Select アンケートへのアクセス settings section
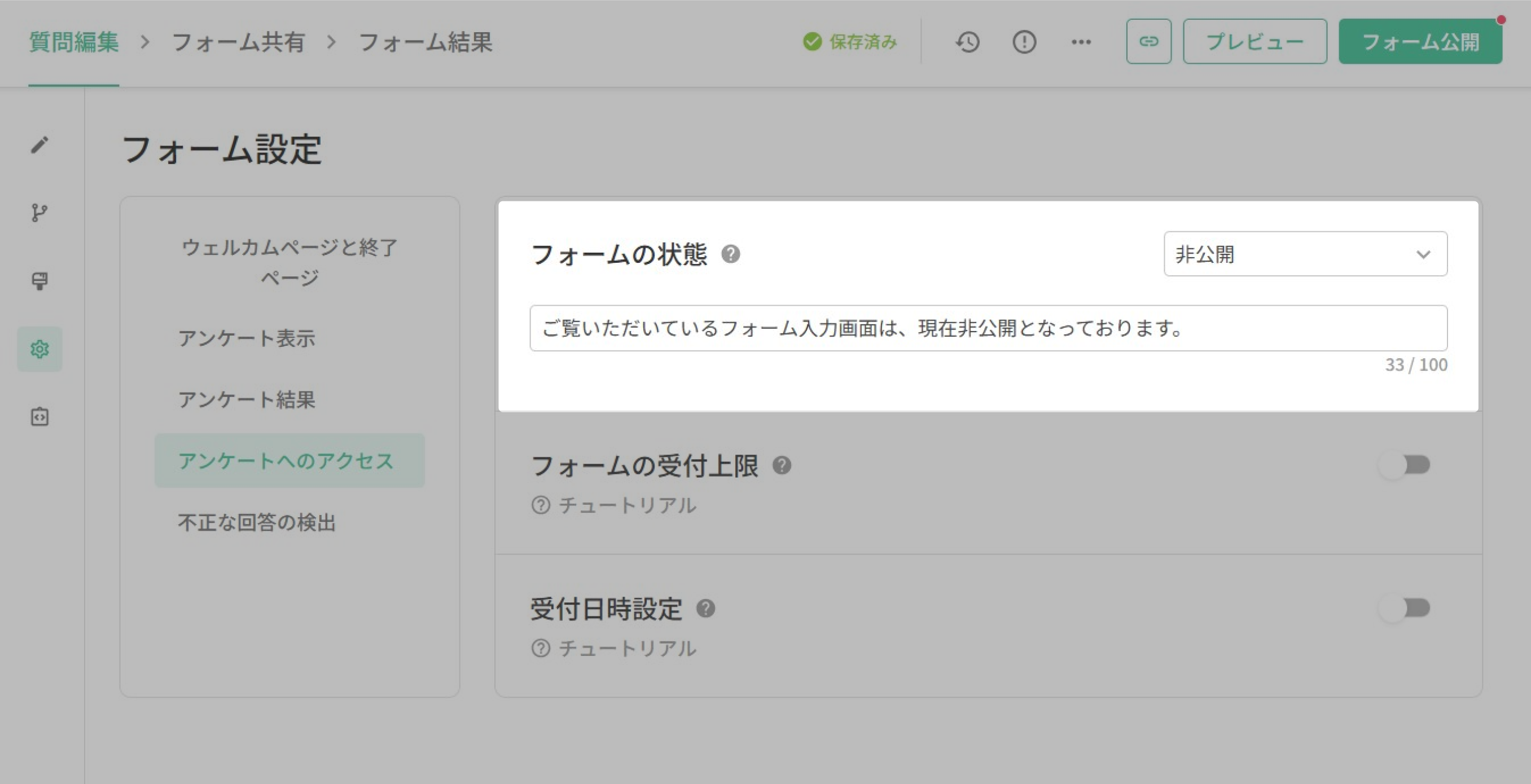Screen dimensions: 1531x784 [x=289, y=461]
